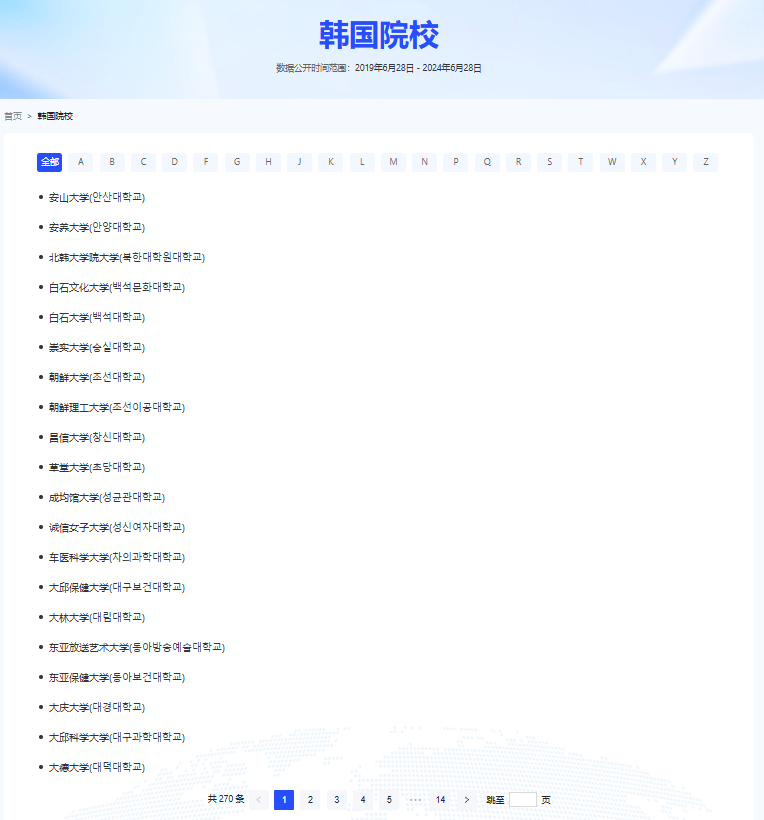Open 北韩大学院大学 entry
Viewport: 764px width, 820px height.
click(127, 257)
